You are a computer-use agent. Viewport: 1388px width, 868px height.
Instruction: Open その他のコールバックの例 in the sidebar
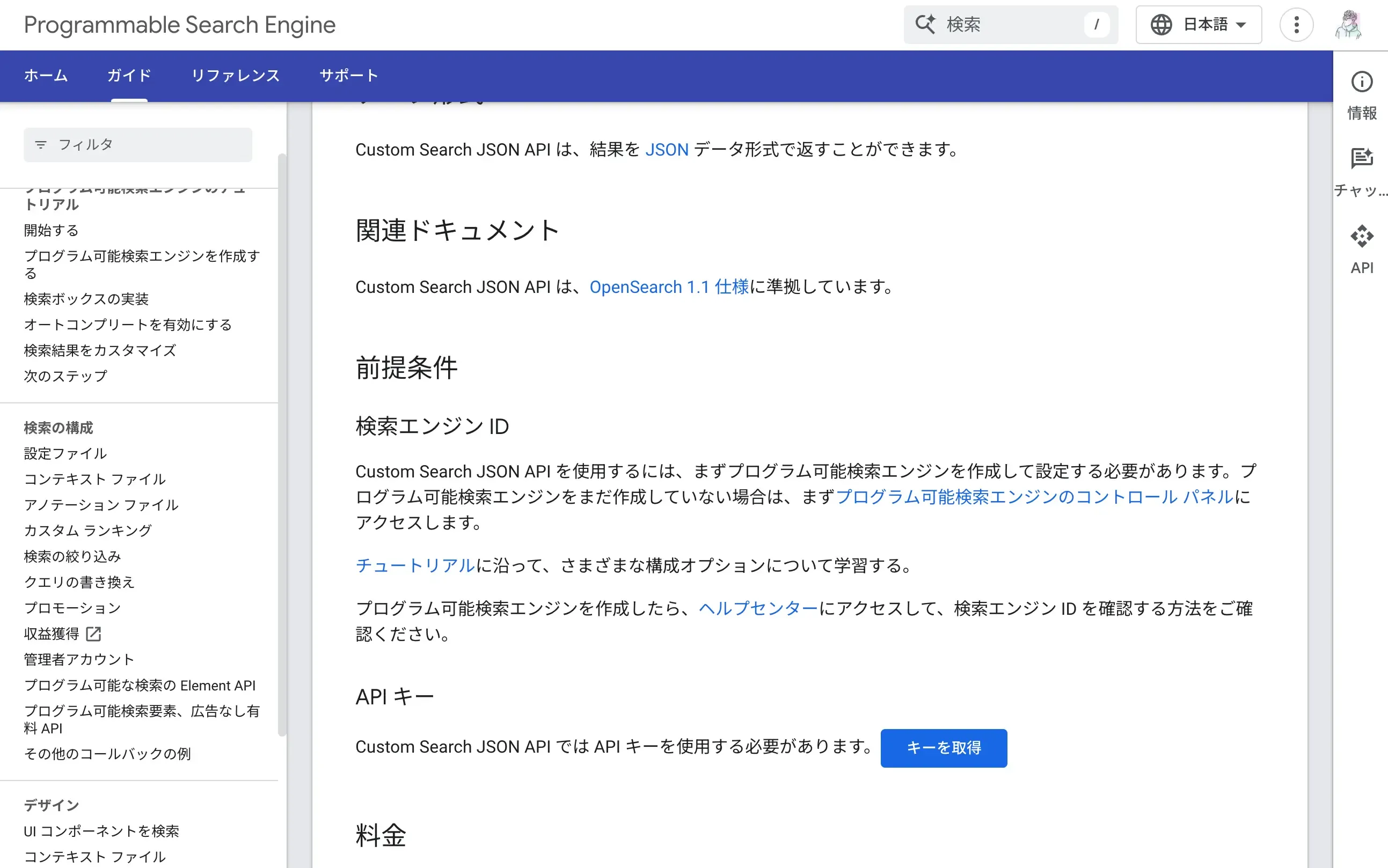[x=107, y=753]
